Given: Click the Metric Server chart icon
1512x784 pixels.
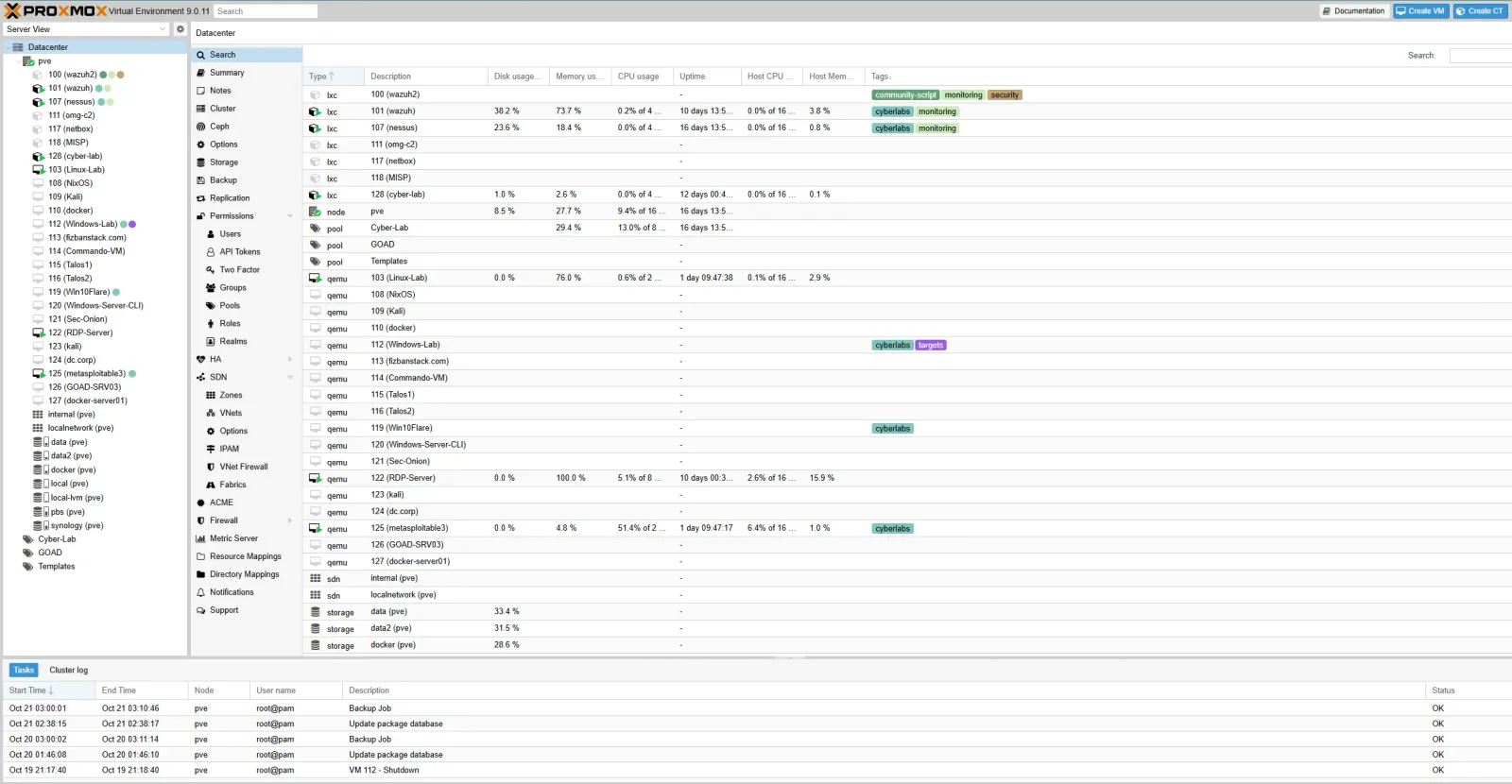Looking at the screenshot, I should click(x=200, y=538).
